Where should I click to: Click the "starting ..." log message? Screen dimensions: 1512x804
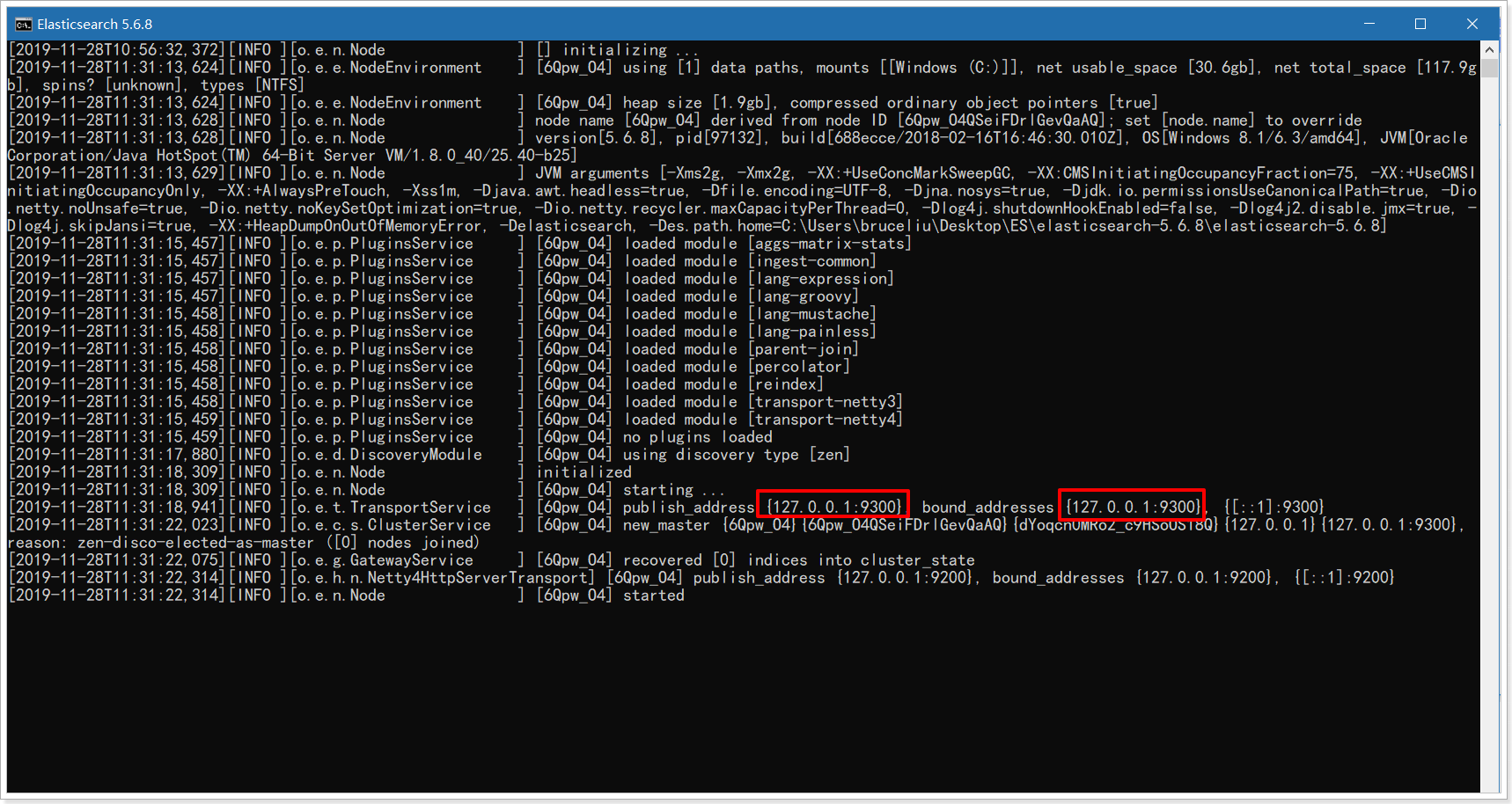pos(674,490)
